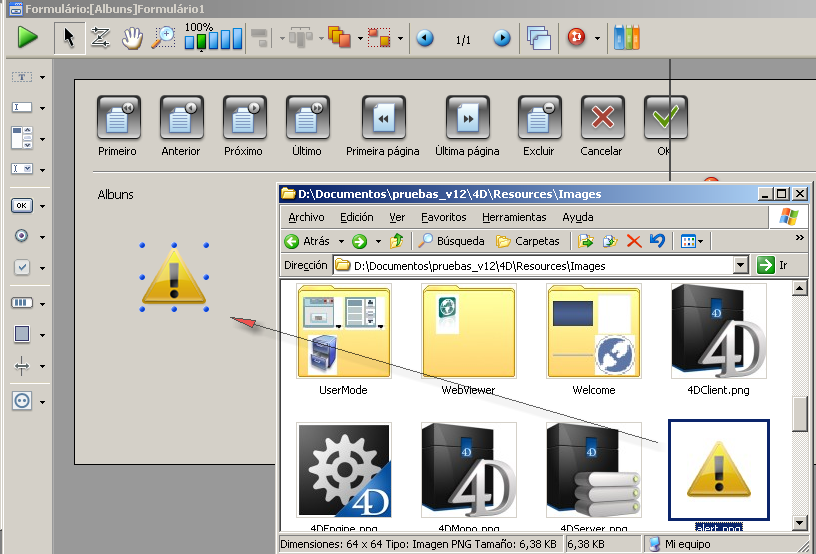Click the Carpetas folders button
Viewport: 816px width, 554px height.
pos(528,241)
